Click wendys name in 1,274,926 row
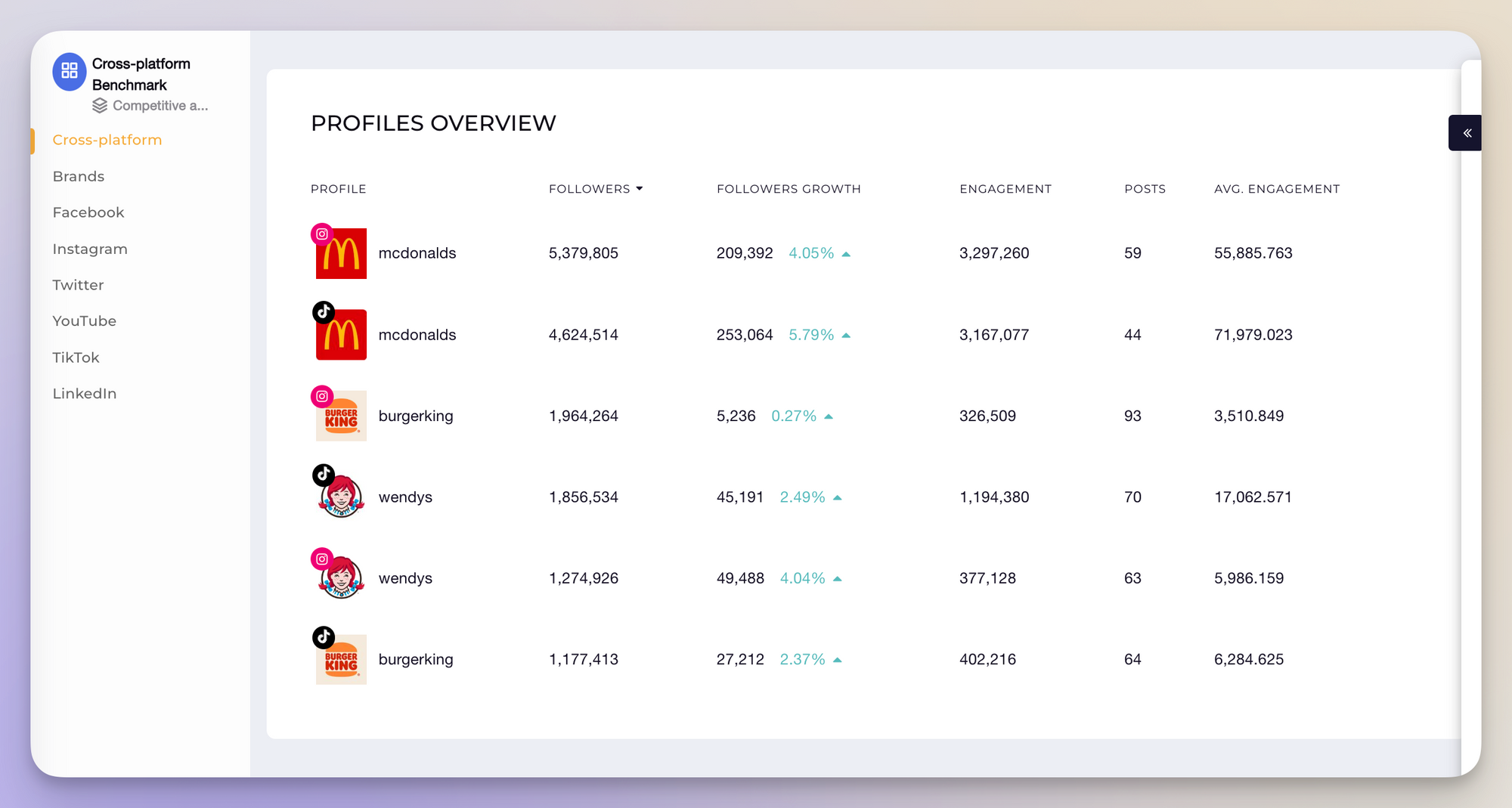 [405, 578]
